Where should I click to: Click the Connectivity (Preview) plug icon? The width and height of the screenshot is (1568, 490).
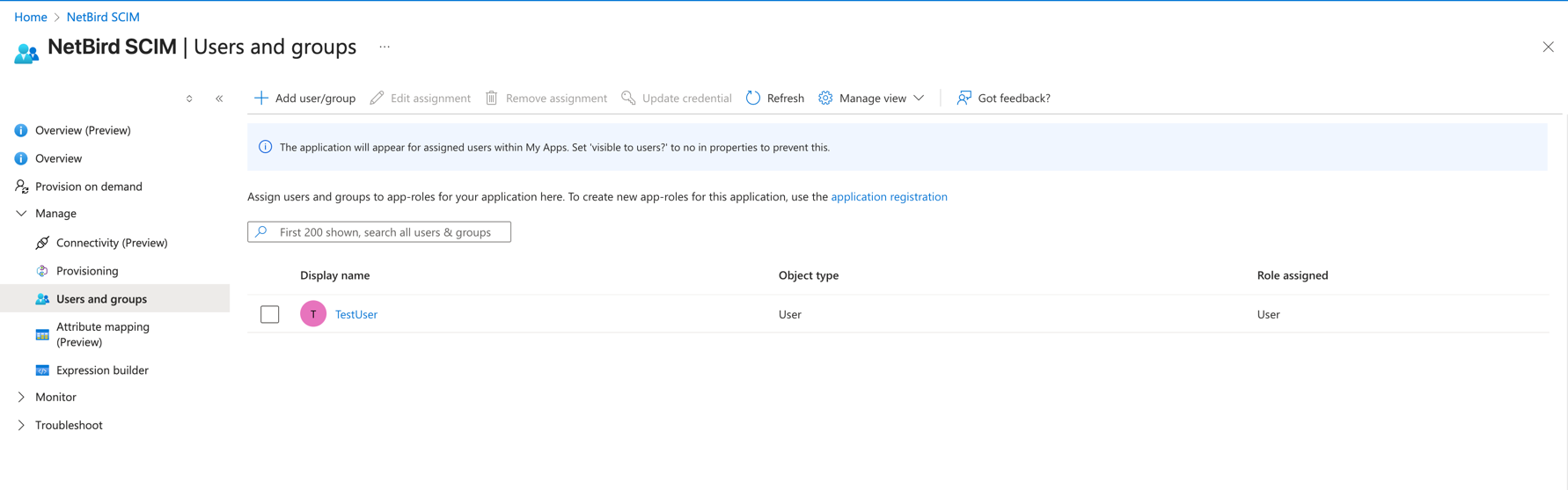tap(42, 243)
